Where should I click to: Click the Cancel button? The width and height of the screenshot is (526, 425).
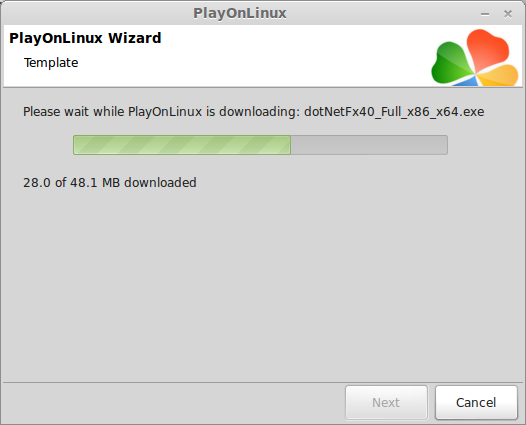click(x=476, y=402)
